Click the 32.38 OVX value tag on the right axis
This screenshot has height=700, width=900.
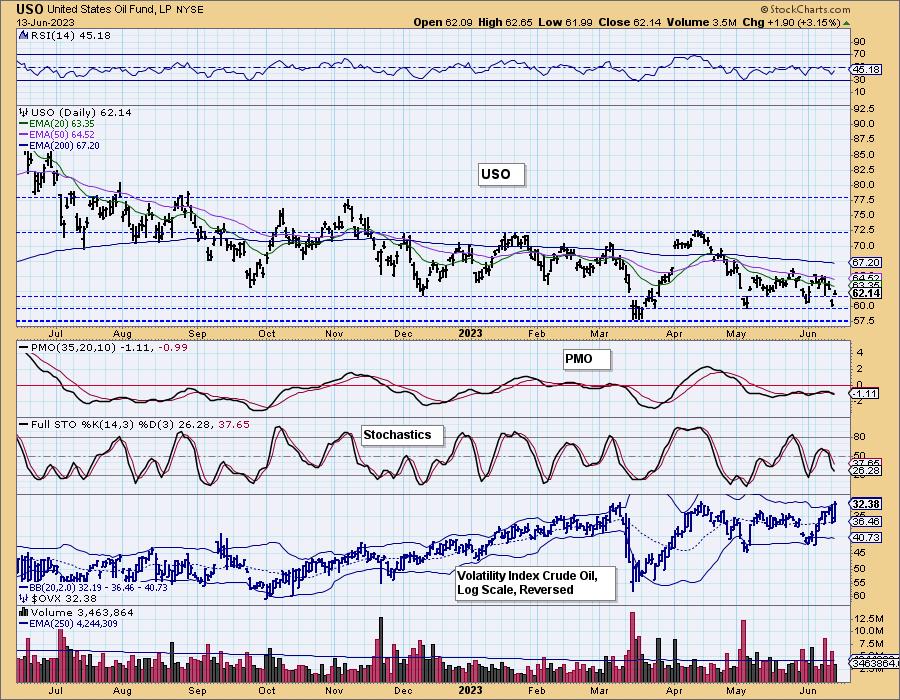click(867, 504)
